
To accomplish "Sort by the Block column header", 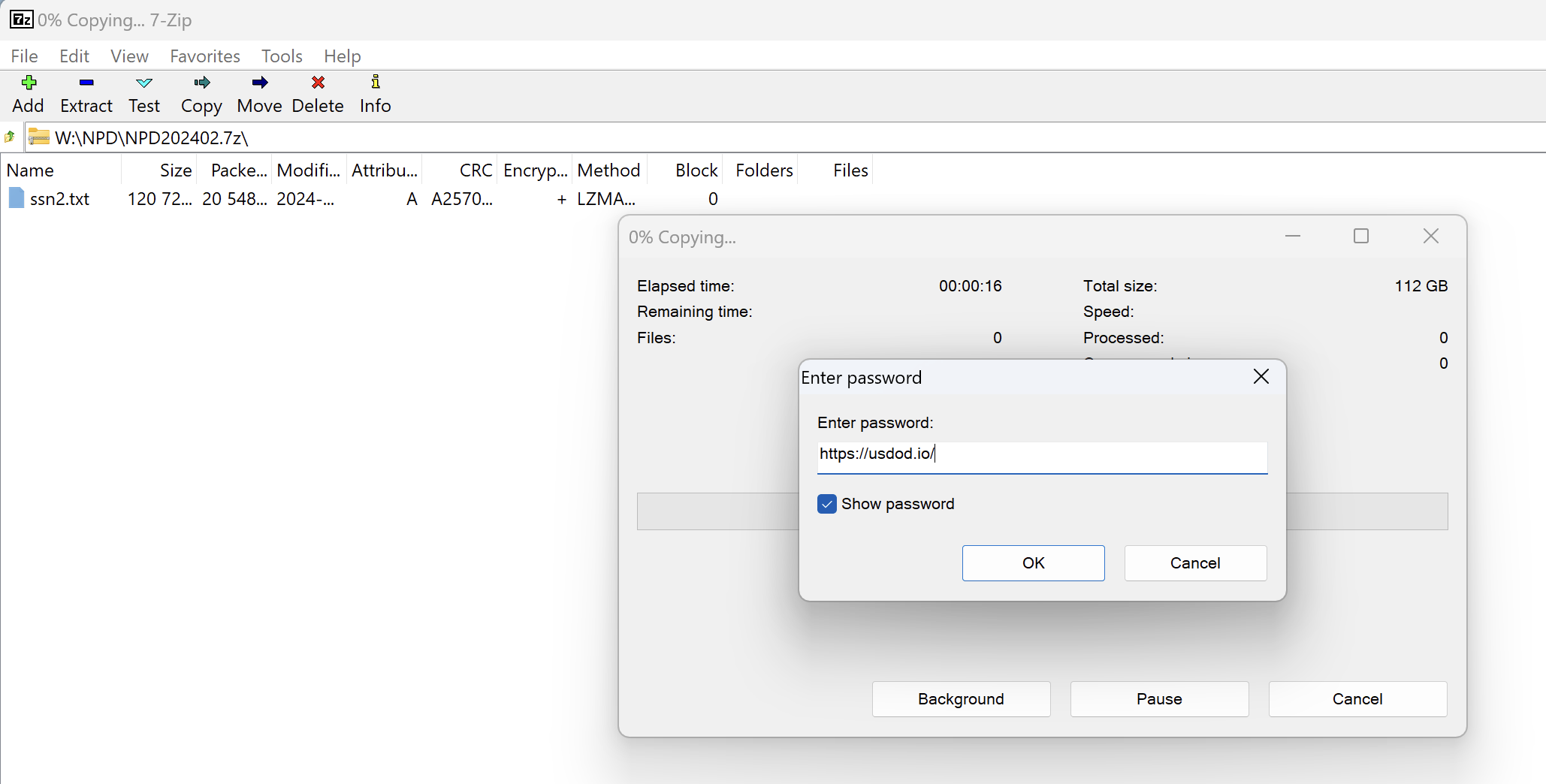I will point(684,170).
